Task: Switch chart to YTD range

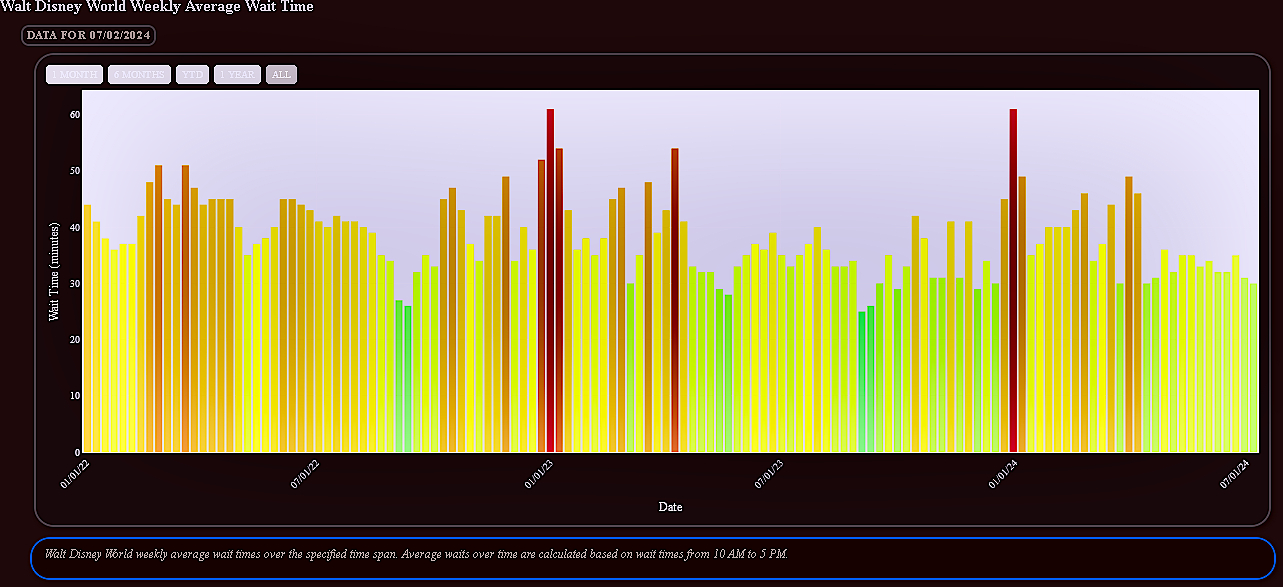Action: pos(192,75)
